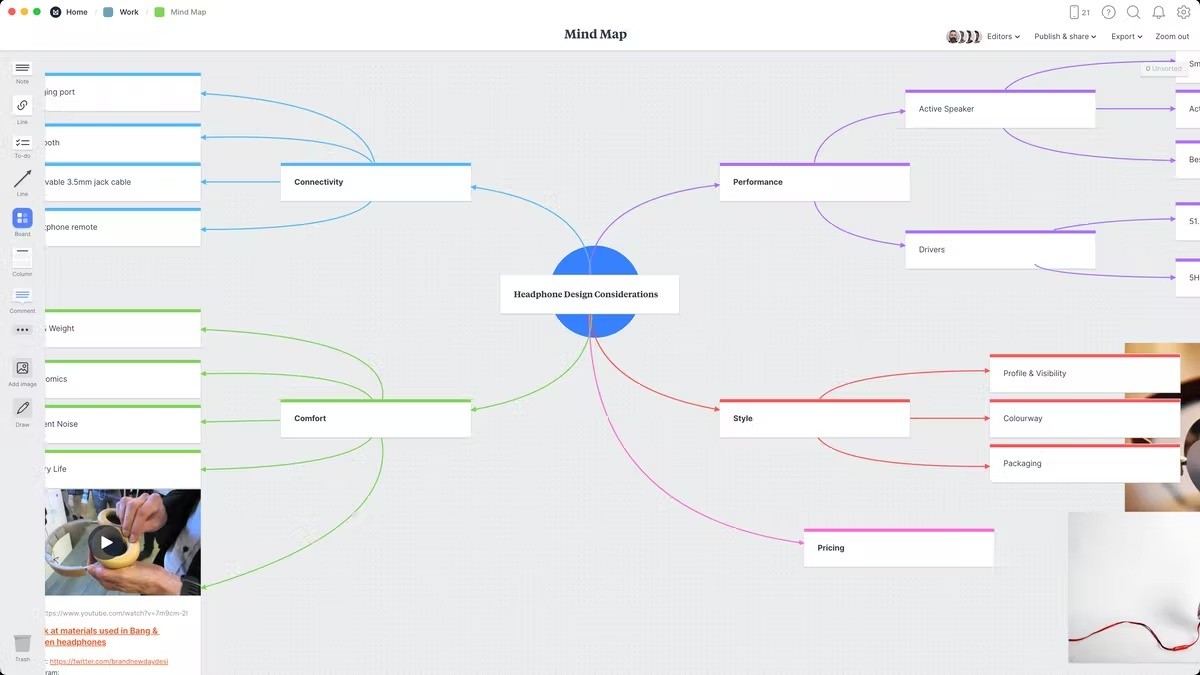Go to Home in breadcrumb

pos(77,12)
